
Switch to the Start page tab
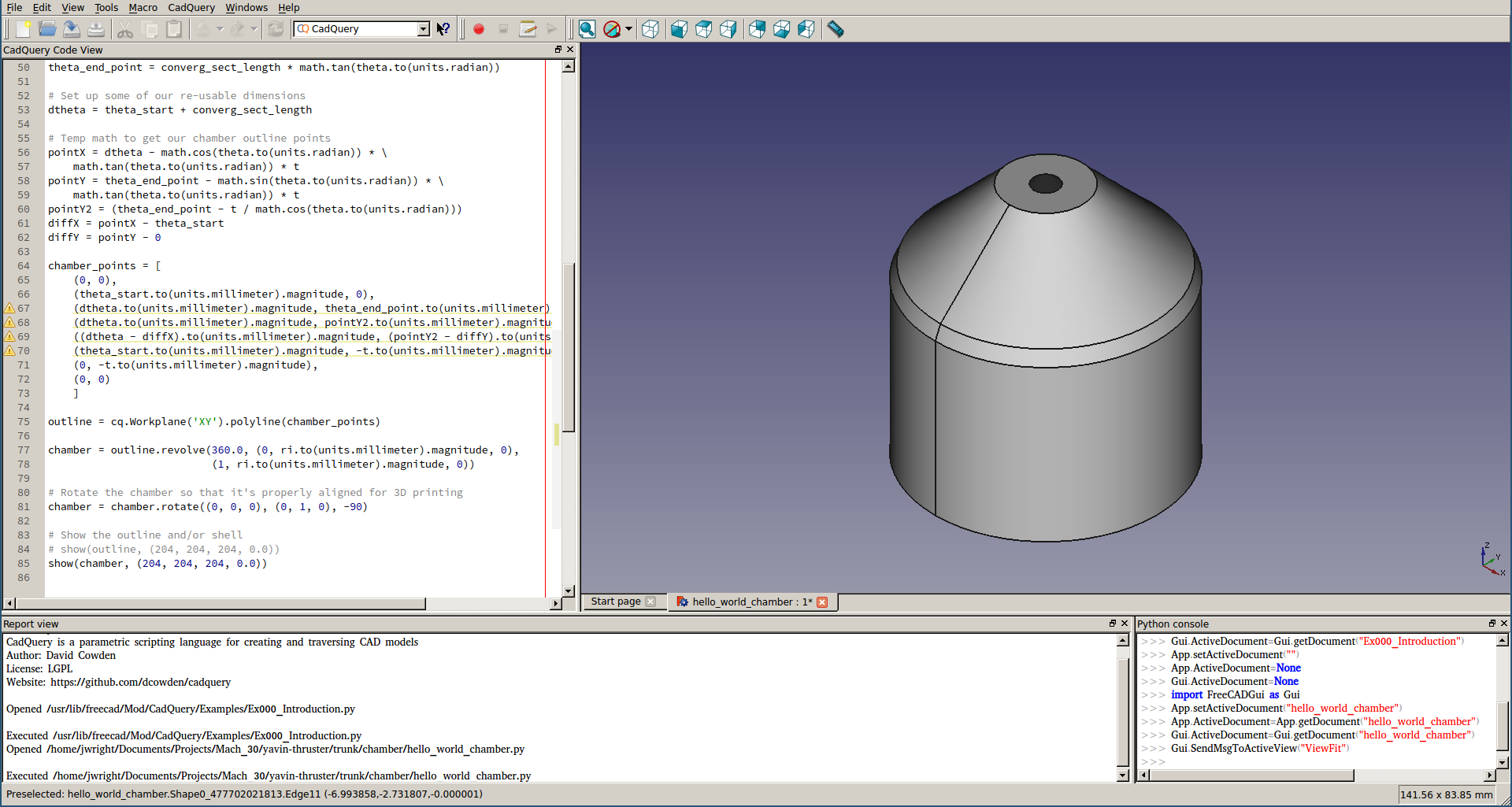616,602
